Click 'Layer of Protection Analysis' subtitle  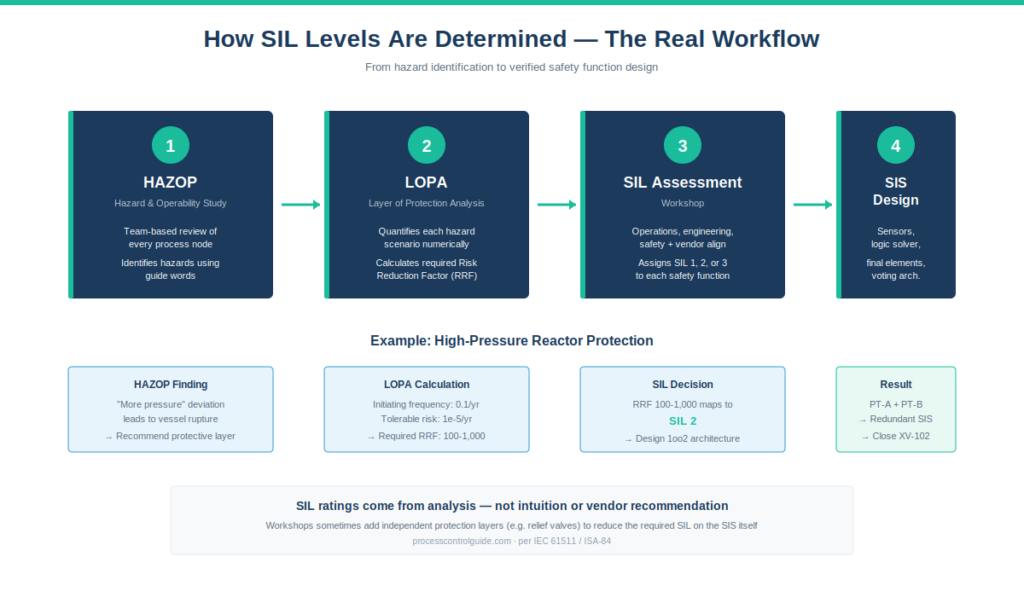[x=426, y=203]
